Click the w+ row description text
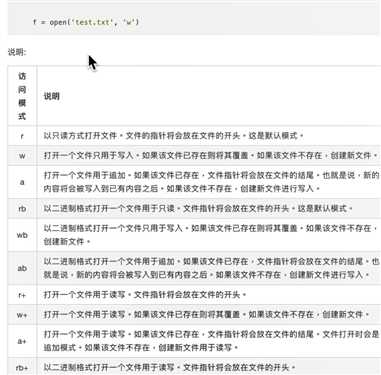The image size is (381, 375). (x=207, y=314)
